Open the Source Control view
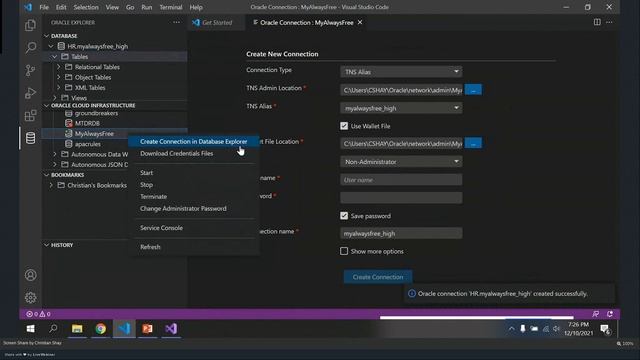Image resolution: width=640 pixels, height=360 pixels. pyautogui.click(x=30, y=71)
